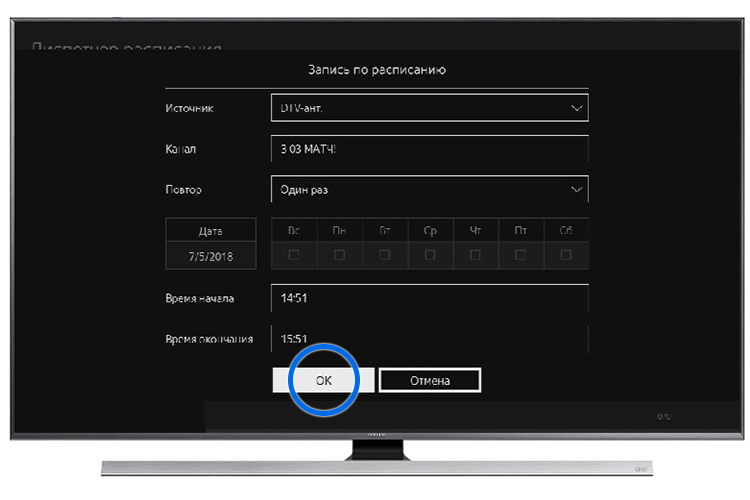Select the date cell 7/5/2018
This screenshot has width=750, height=500.
tap(210, 256)
